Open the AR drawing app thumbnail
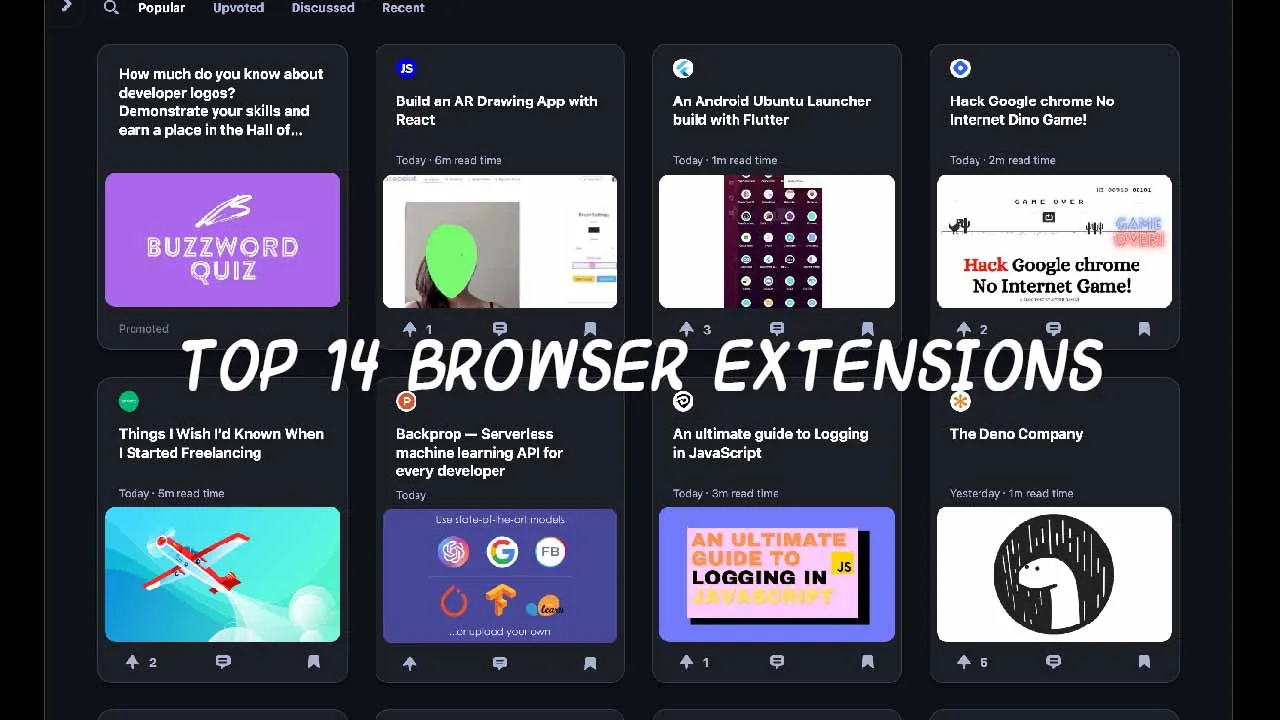The width and height of the screenshot is (1280, 720). point(500,241)
